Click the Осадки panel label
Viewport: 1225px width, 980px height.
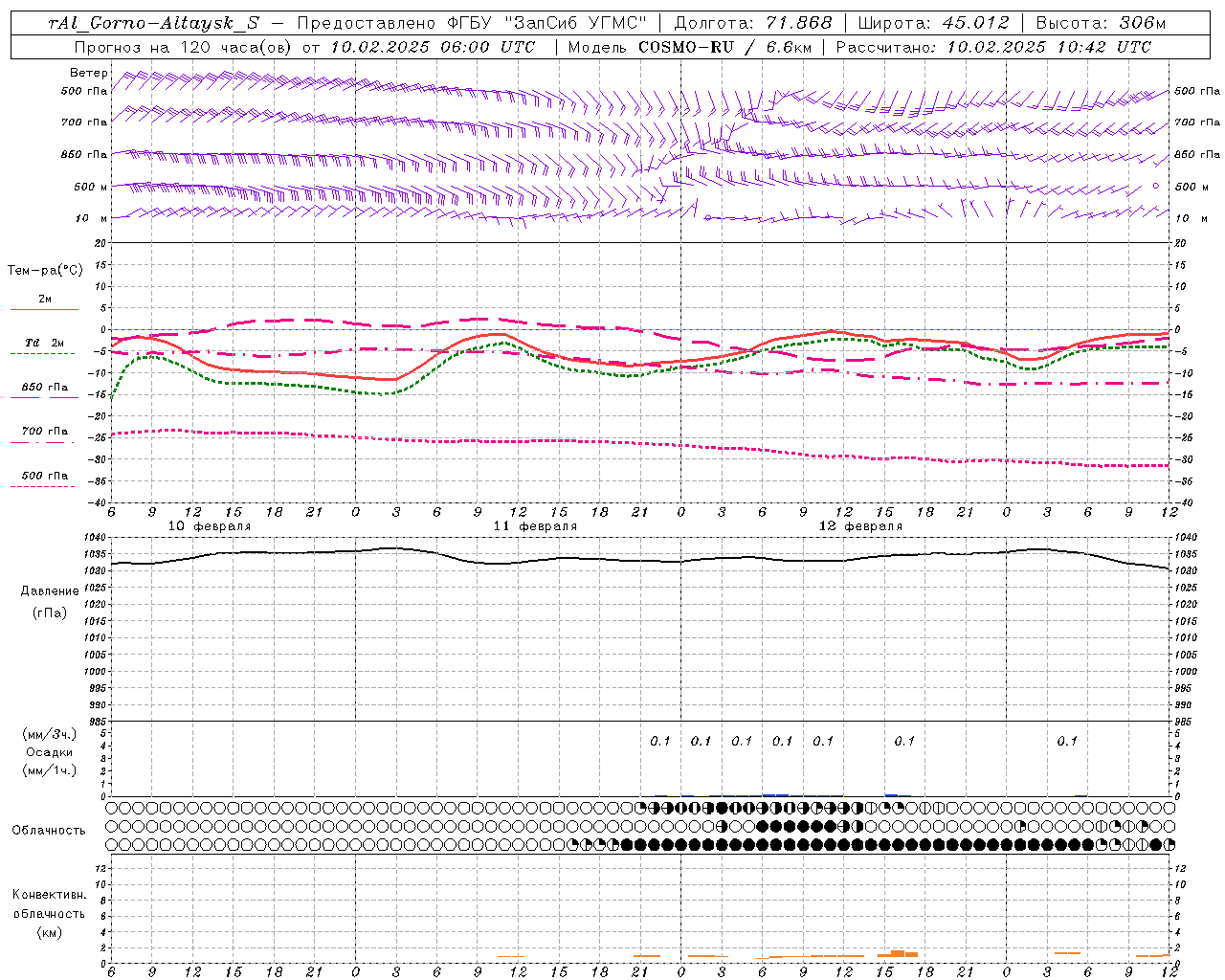coord(50,752)
